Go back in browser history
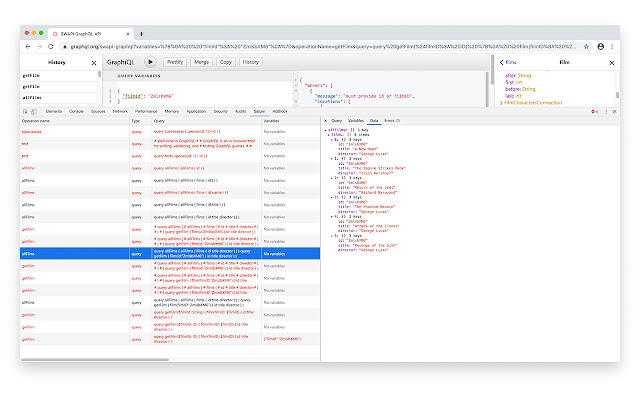640x400 pixels. point(28,47)
